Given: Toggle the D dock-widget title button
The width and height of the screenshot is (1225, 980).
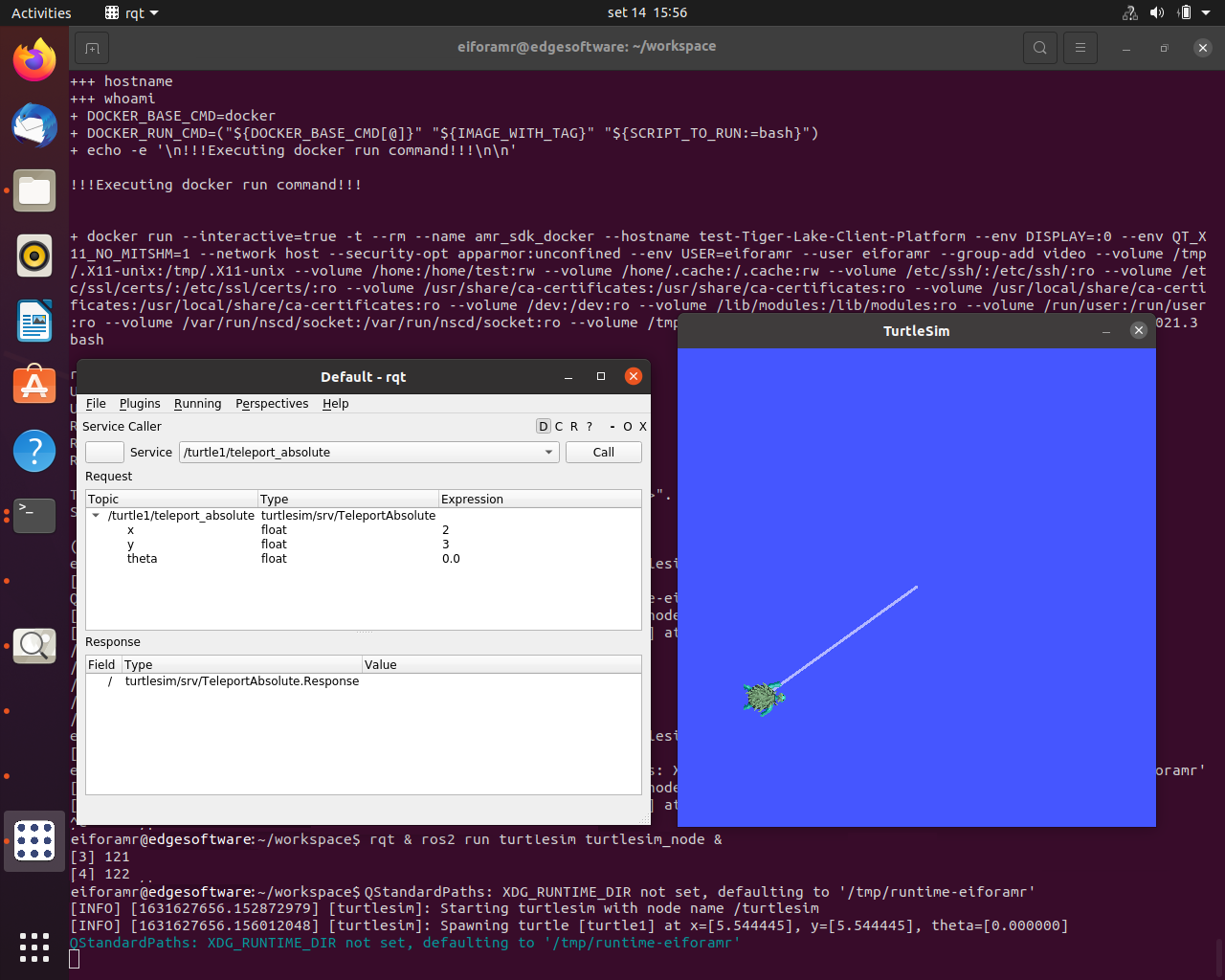Looking at the screenshot, I should [x=544, y=427].
